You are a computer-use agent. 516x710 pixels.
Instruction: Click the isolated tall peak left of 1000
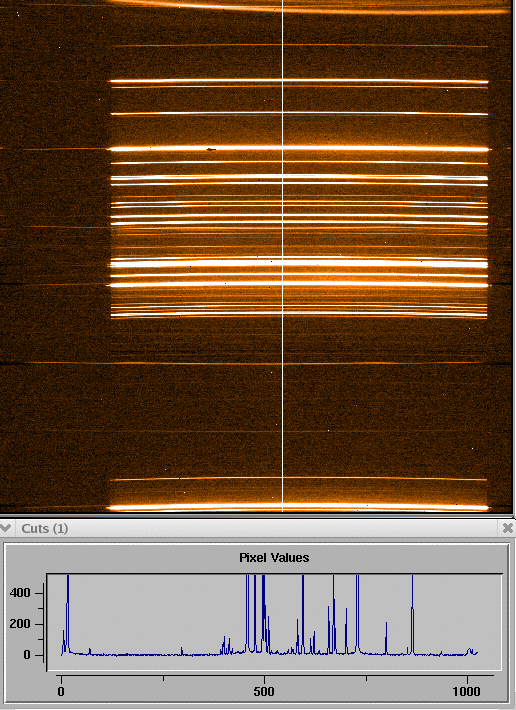click(x=412, y=614)
